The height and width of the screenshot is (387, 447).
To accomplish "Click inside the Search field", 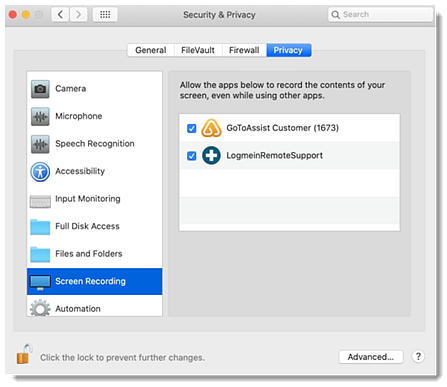I will coord(381,15).
